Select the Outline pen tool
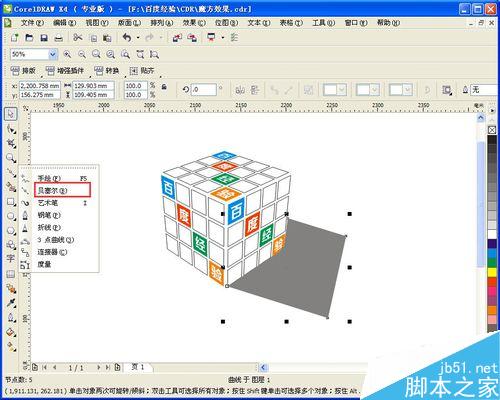Image resolution: width=500 pixels, height=400 pixels. tap(11, 317)
